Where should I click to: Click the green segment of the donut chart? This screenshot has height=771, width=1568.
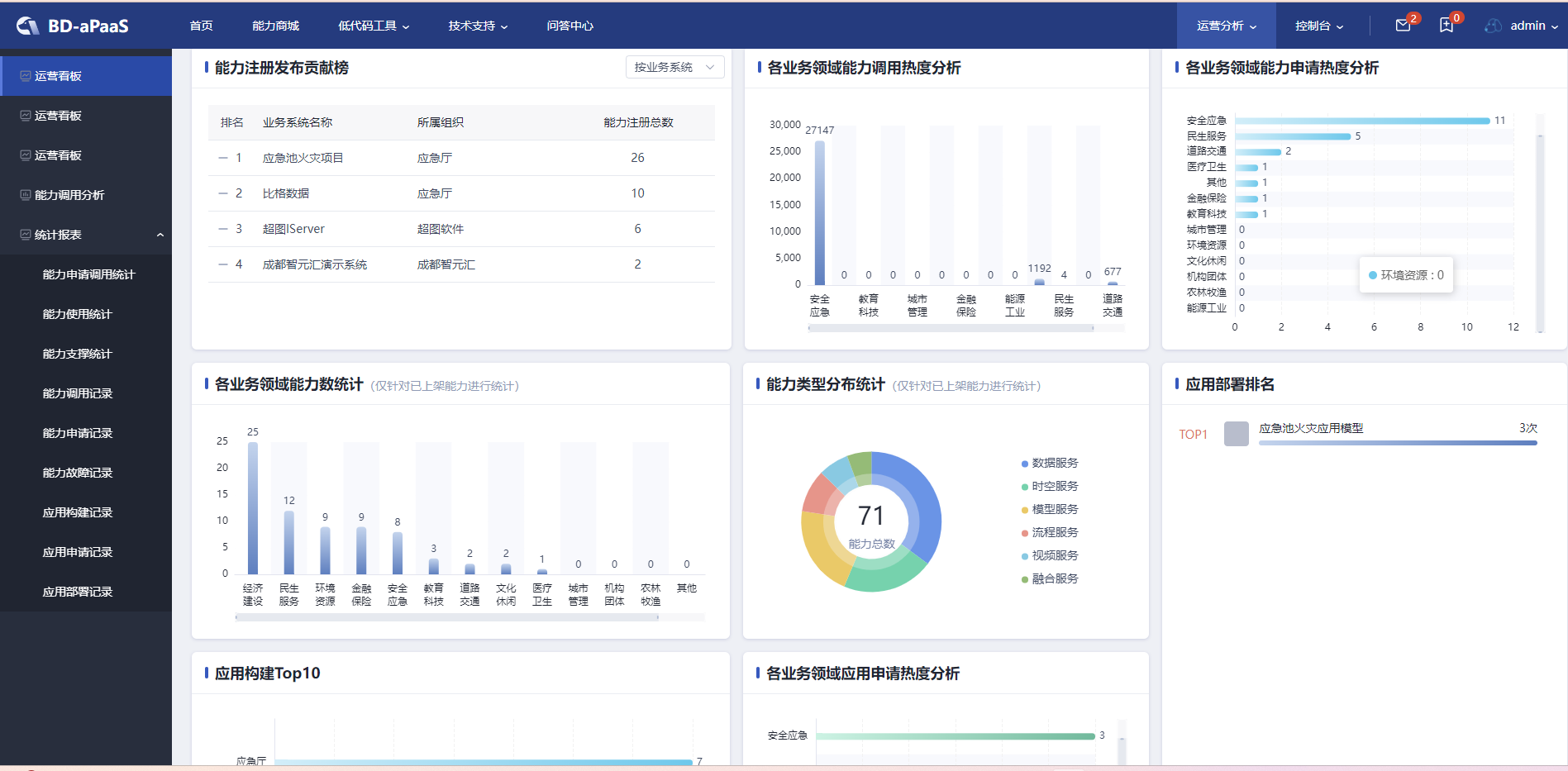[889, 573]
